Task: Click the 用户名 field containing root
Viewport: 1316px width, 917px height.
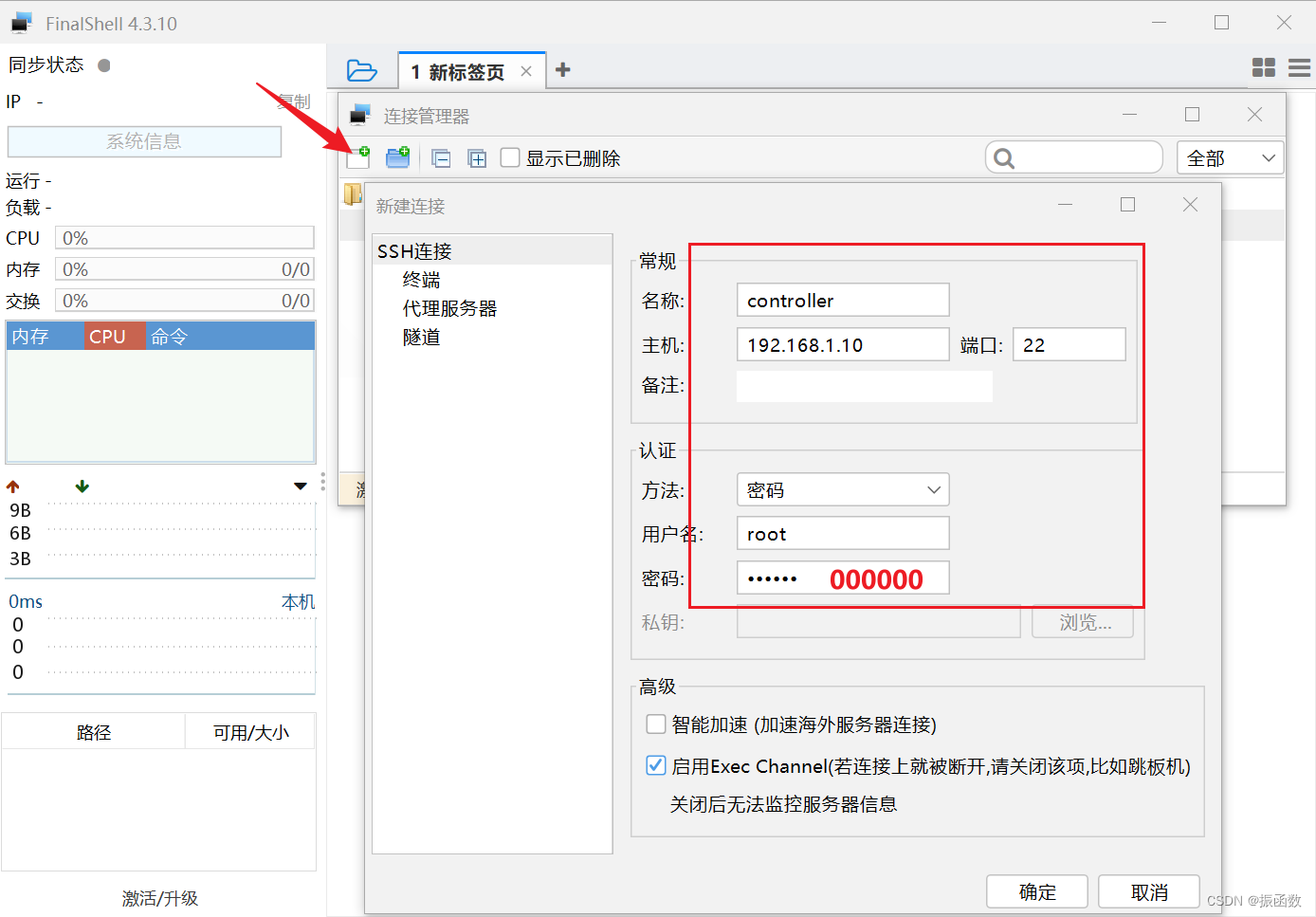Action: coord(843,533)
